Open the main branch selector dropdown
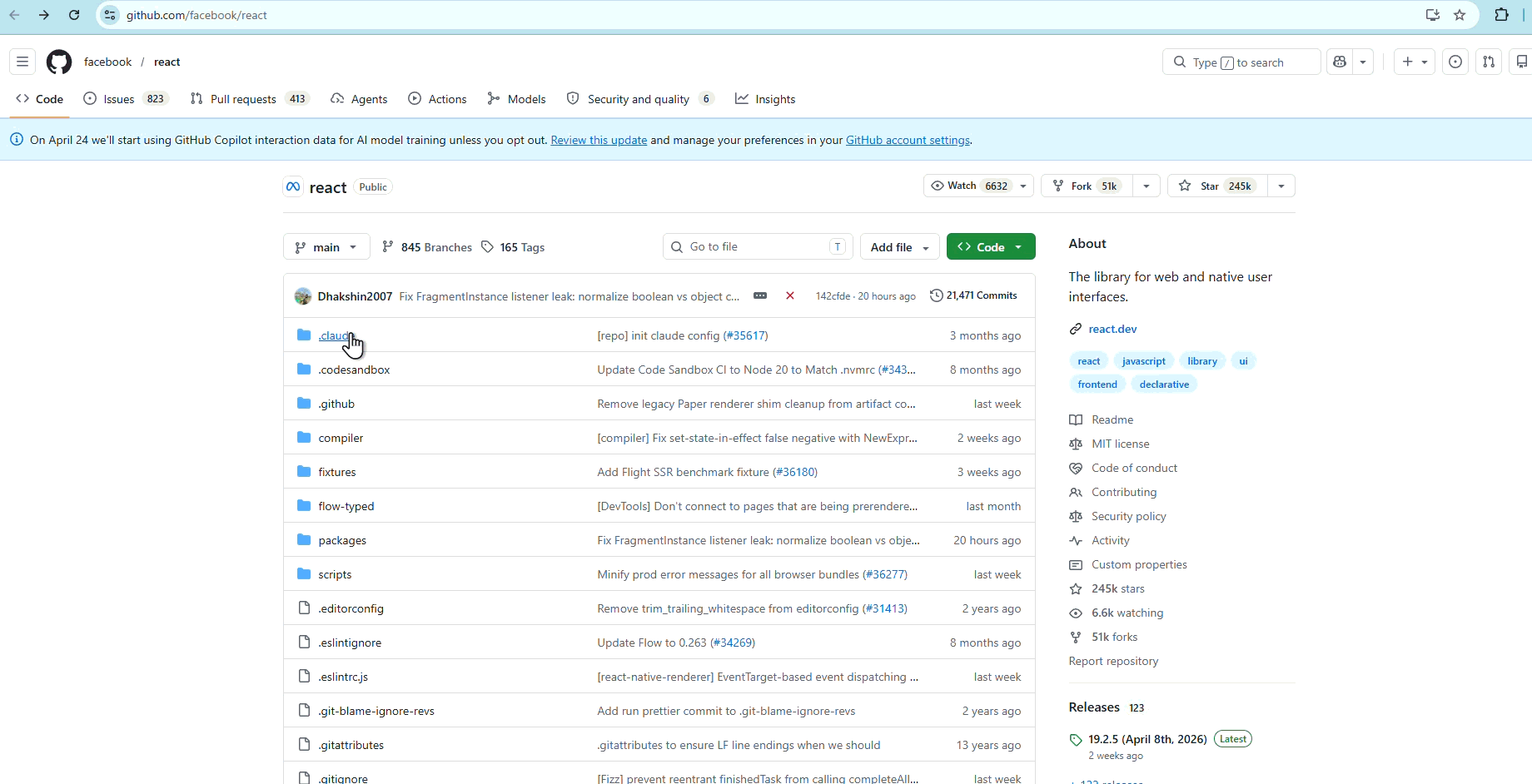Screen dimensions: 1532x784 pyautogui.click(x=326, y=247)
